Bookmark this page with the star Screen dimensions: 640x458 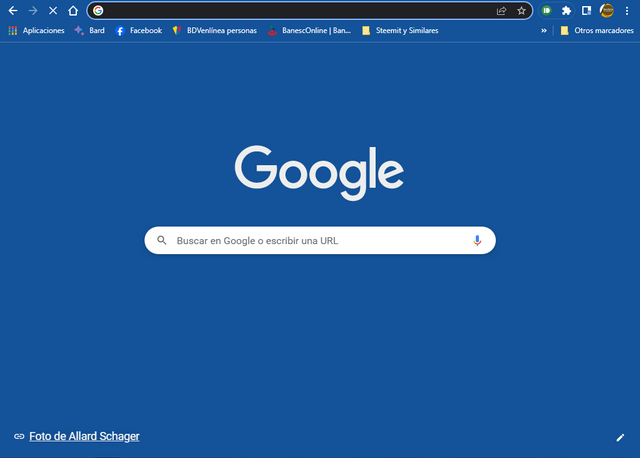click(521, 11)
